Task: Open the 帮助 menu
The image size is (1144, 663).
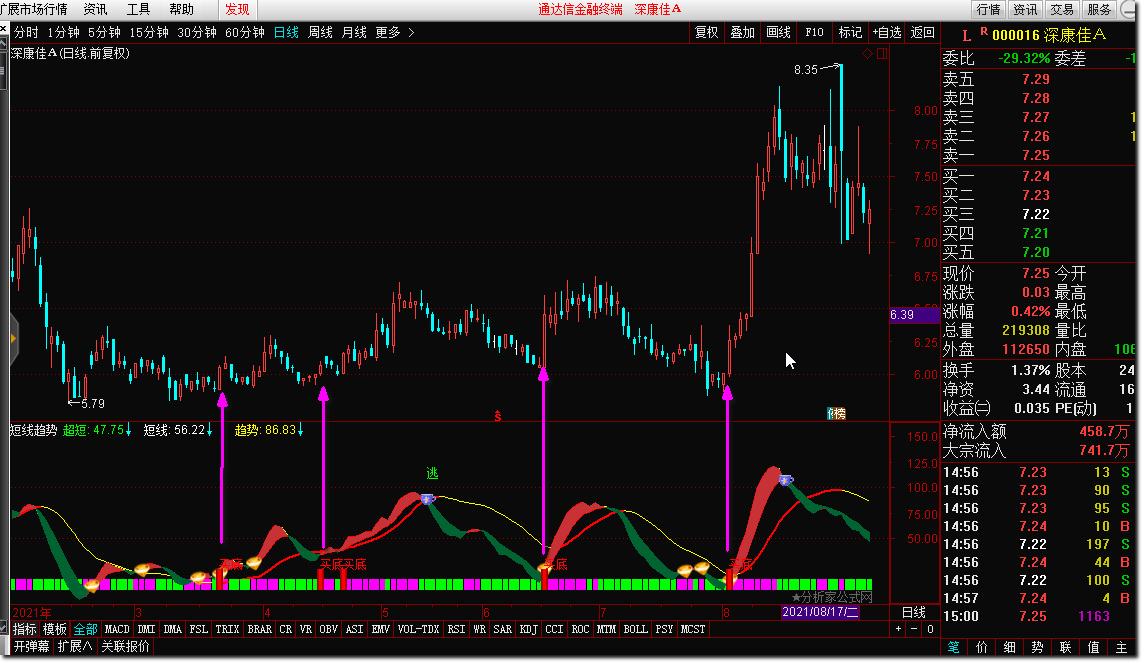Action: pyautogui.click(x=182, y=9)
